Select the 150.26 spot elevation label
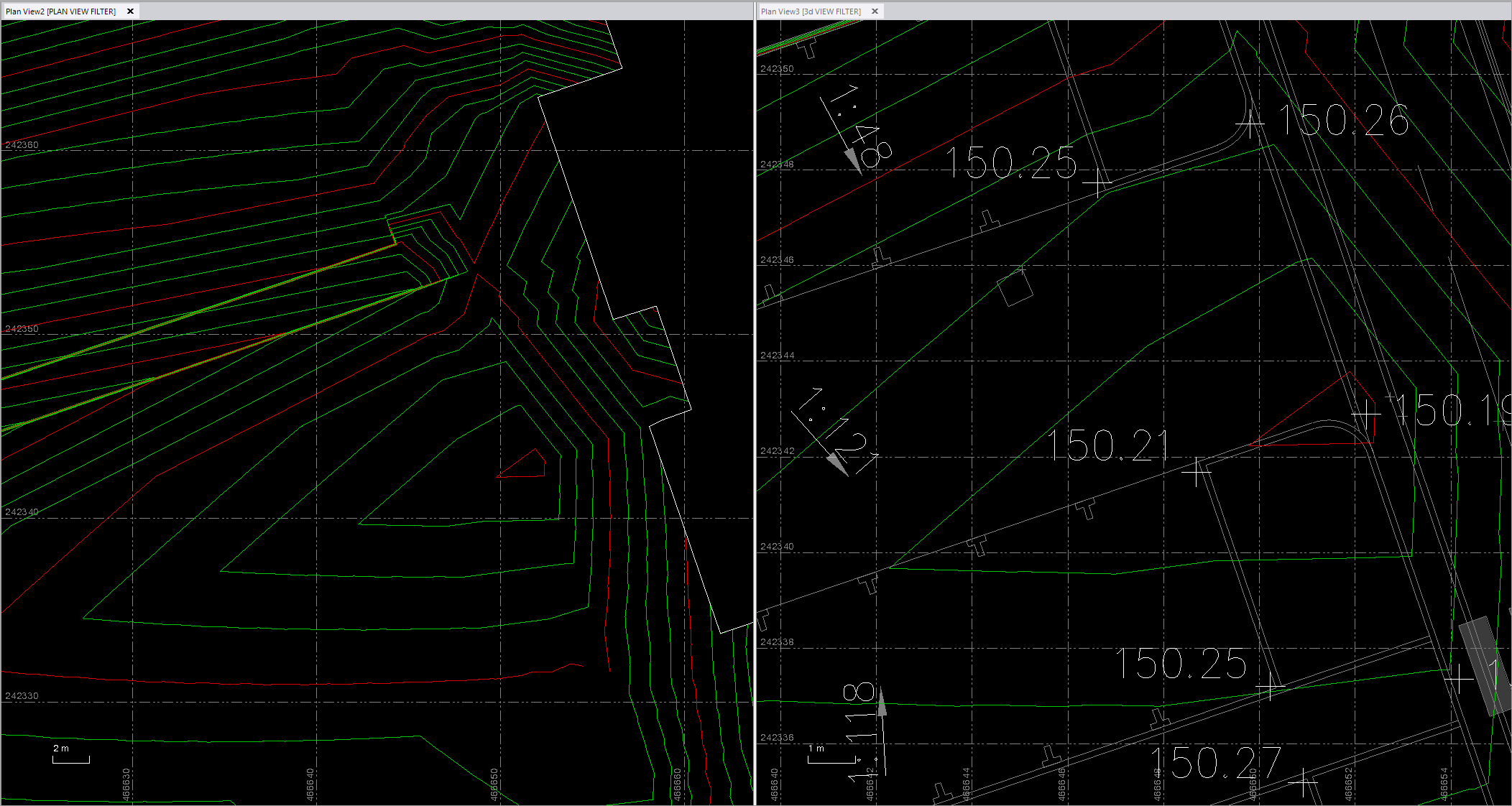 pyautogui.click(x=1342, y=121)
